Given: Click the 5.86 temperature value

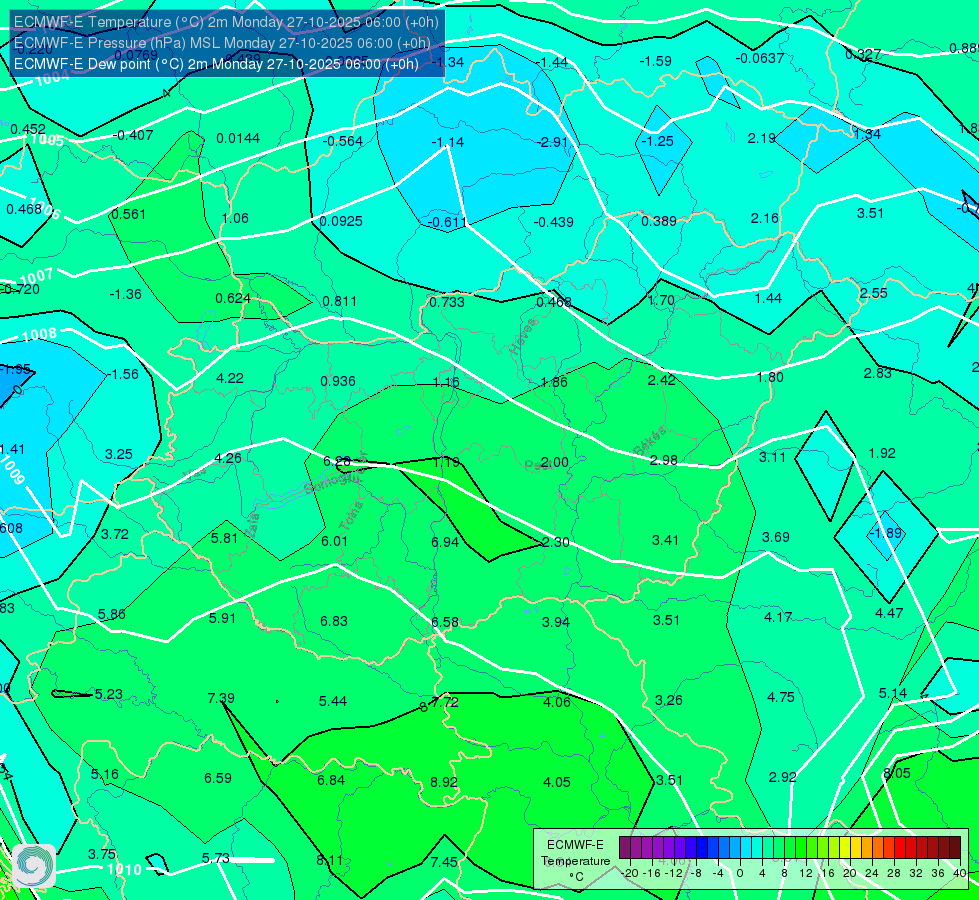Looking at the screenshot, I should click(112, 615).
